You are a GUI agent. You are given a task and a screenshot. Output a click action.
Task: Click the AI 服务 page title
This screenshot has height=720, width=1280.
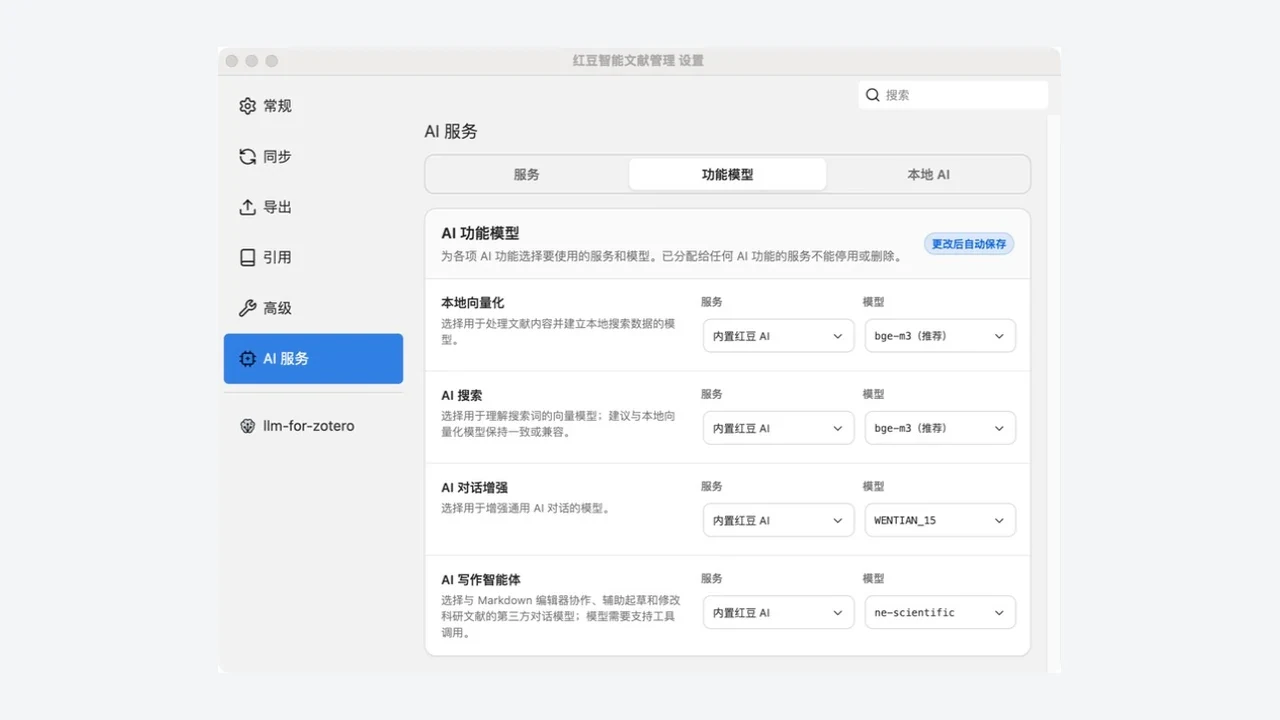coord(451,131)
